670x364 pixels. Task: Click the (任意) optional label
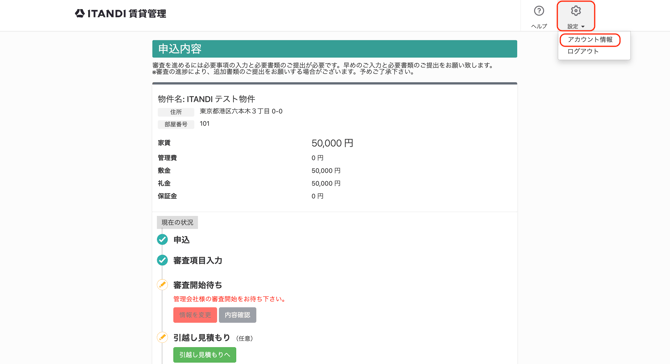pyautogui.click(x=245, y=338)
